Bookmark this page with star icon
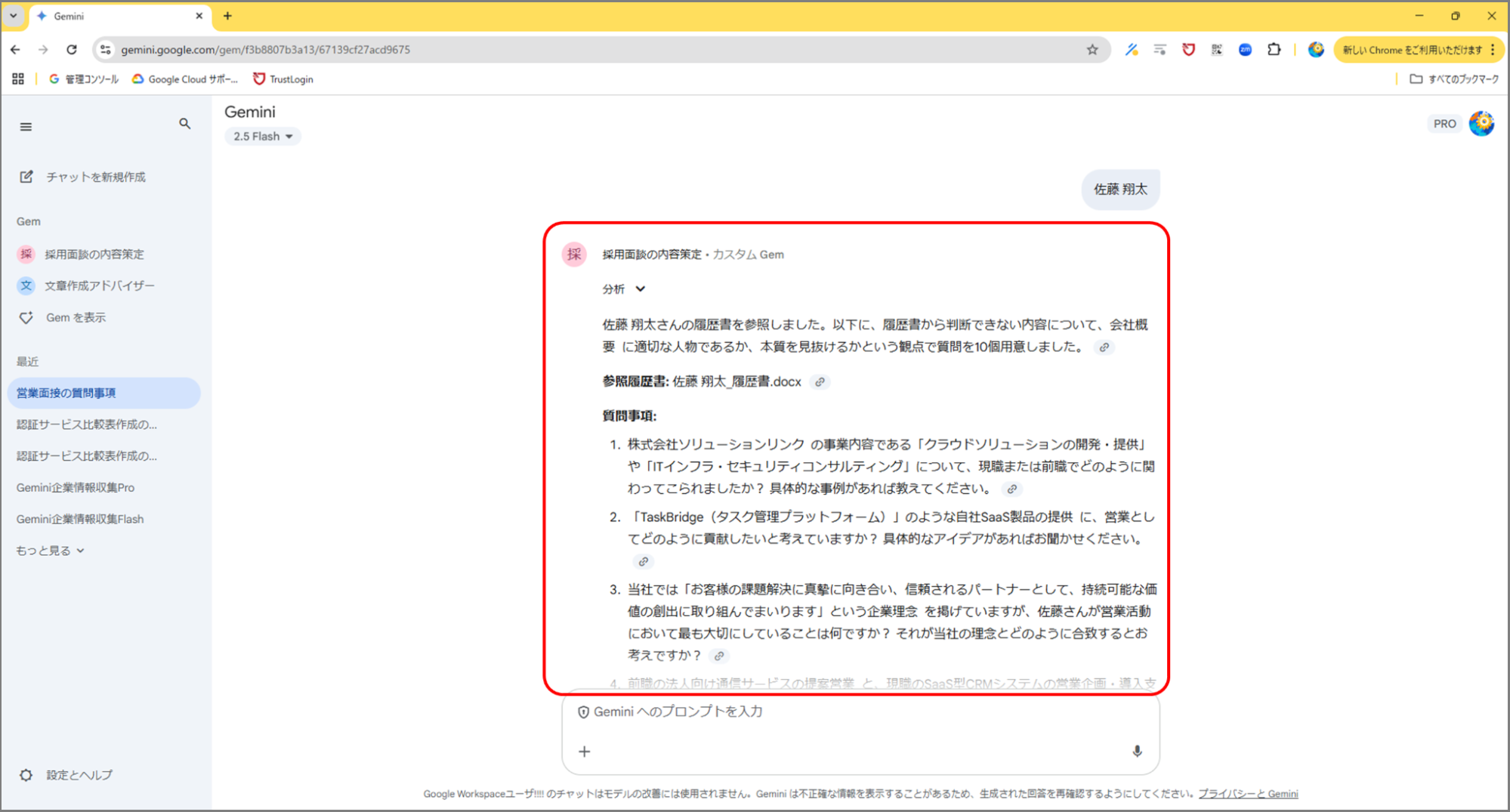Screen dimensions: 1510x812 pyautogui.click(x=1092, y=50)
